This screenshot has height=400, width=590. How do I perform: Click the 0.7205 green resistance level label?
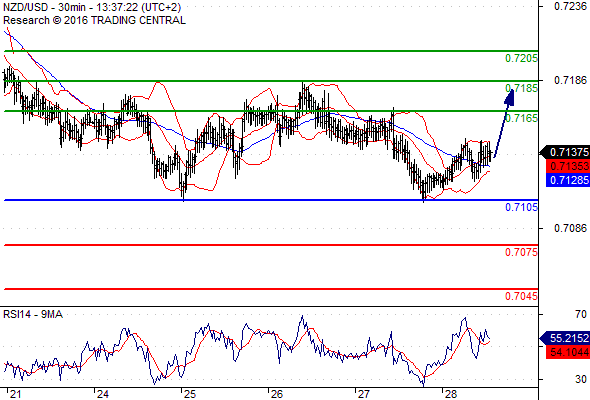point(521,58)
